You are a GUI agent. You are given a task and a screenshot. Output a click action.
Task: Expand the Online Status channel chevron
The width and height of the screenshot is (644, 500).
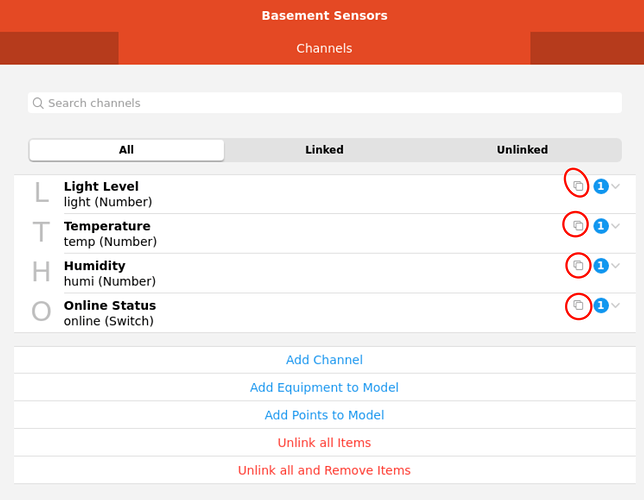click(616, 305)
